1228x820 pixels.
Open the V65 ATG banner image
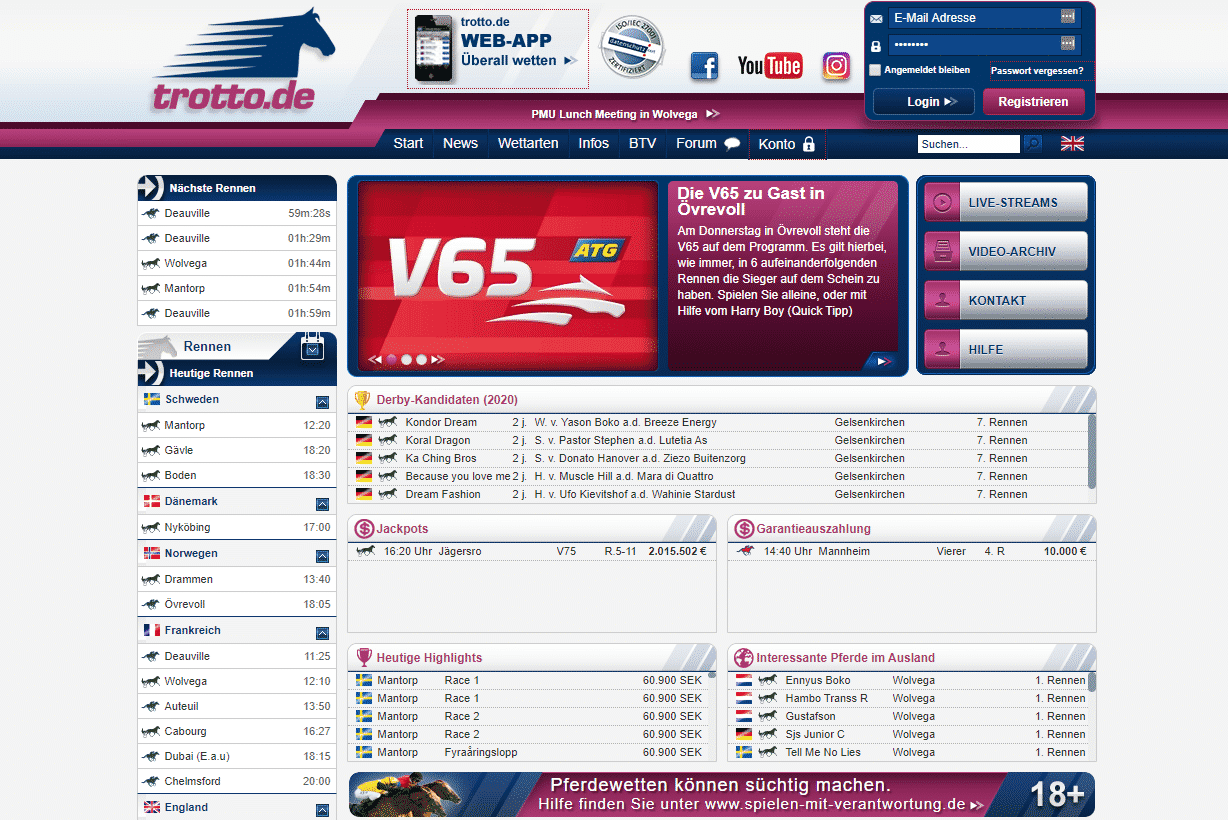508,277
